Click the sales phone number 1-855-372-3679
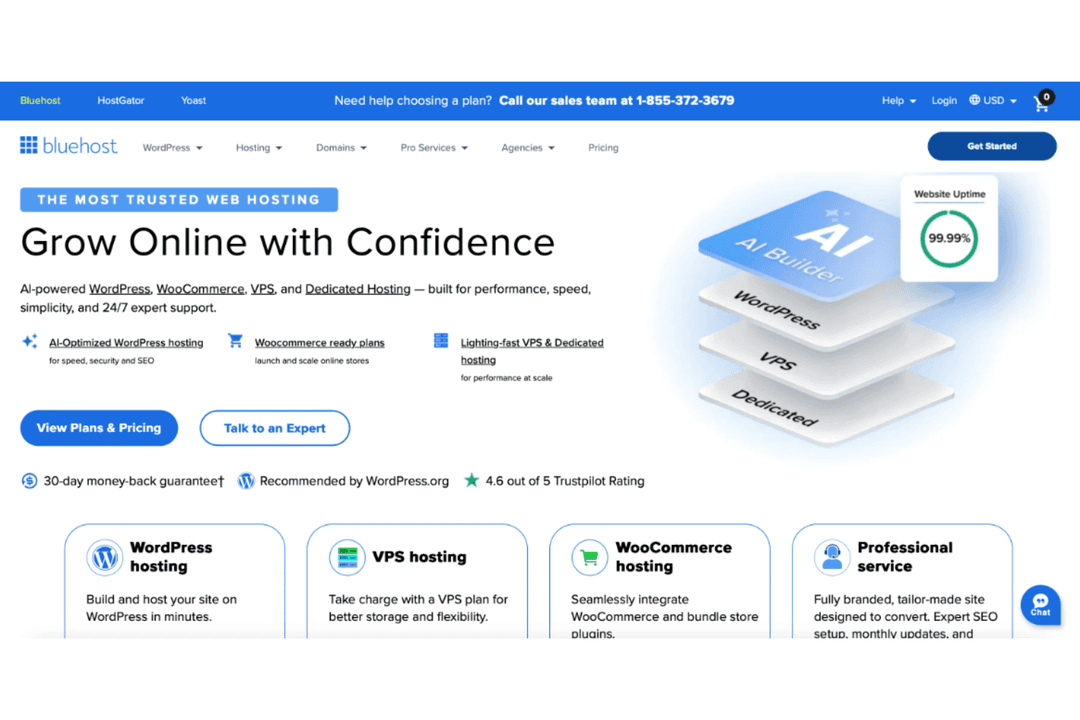The height and width of the screenshot is (720, 1080). pos(685,101)
